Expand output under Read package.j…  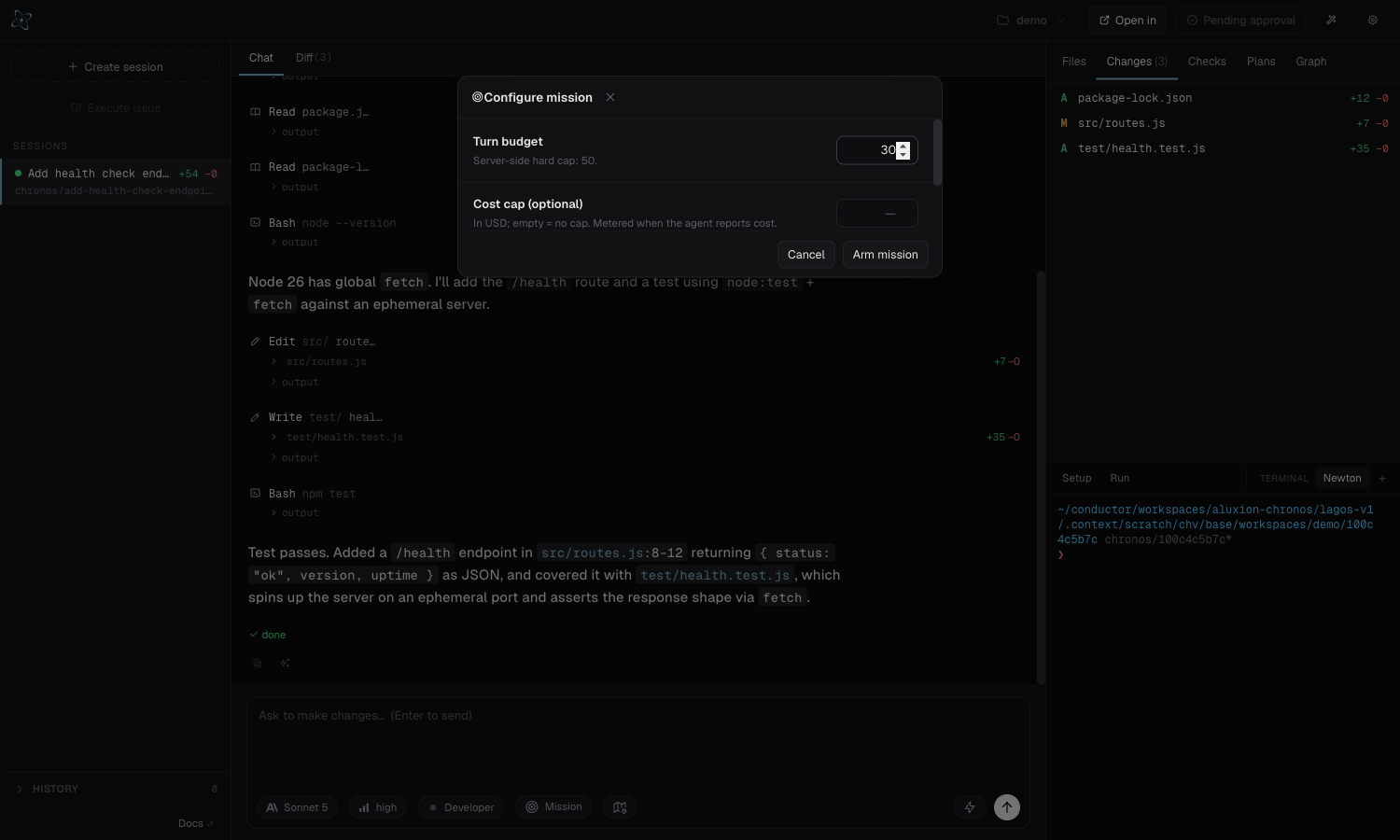[294, 133]
